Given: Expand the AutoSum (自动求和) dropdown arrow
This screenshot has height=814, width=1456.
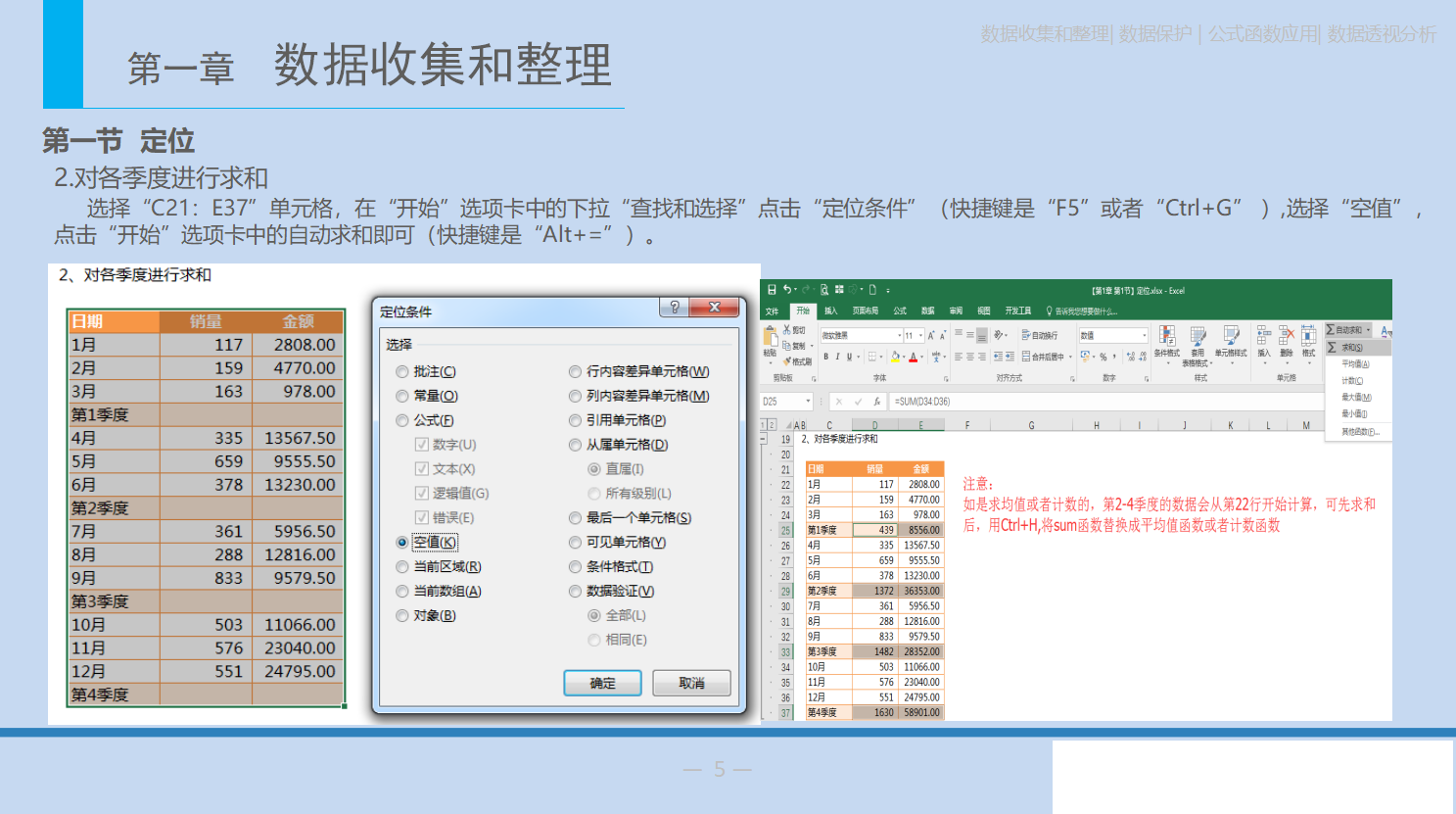Looking at the screenshot, I should pos(1368,330).
